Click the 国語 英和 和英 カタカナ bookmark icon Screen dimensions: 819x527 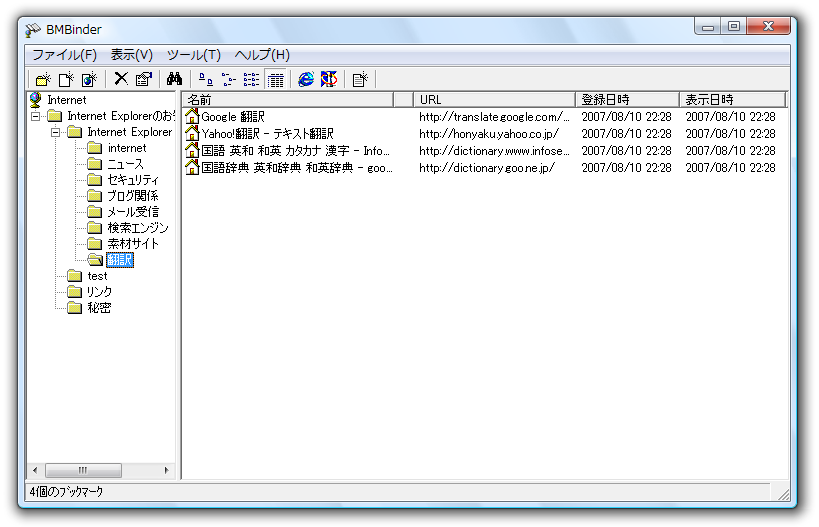[x=192, y=150]
